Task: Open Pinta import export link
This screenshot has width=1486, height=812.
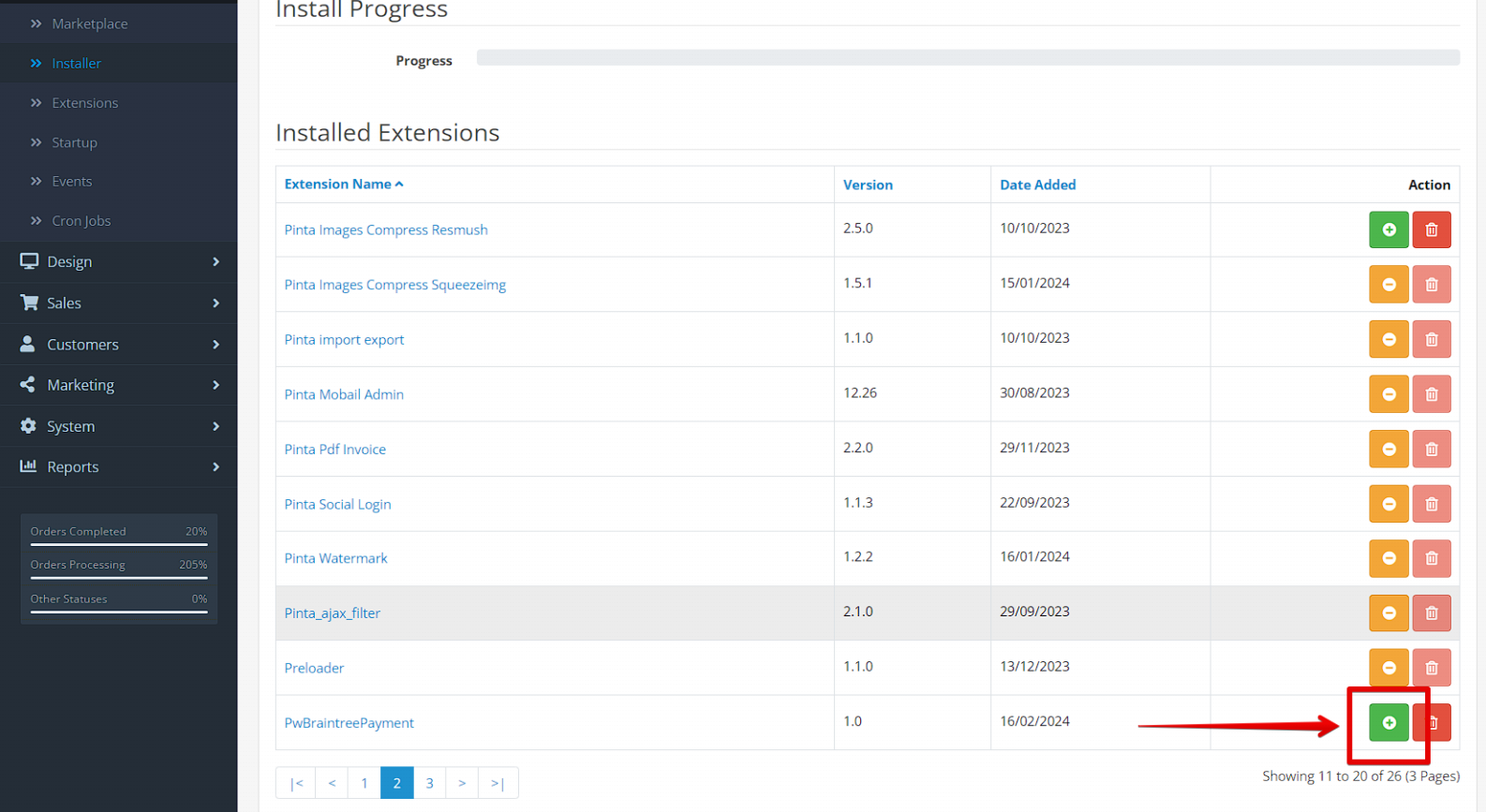Action: tap(344, 339)
